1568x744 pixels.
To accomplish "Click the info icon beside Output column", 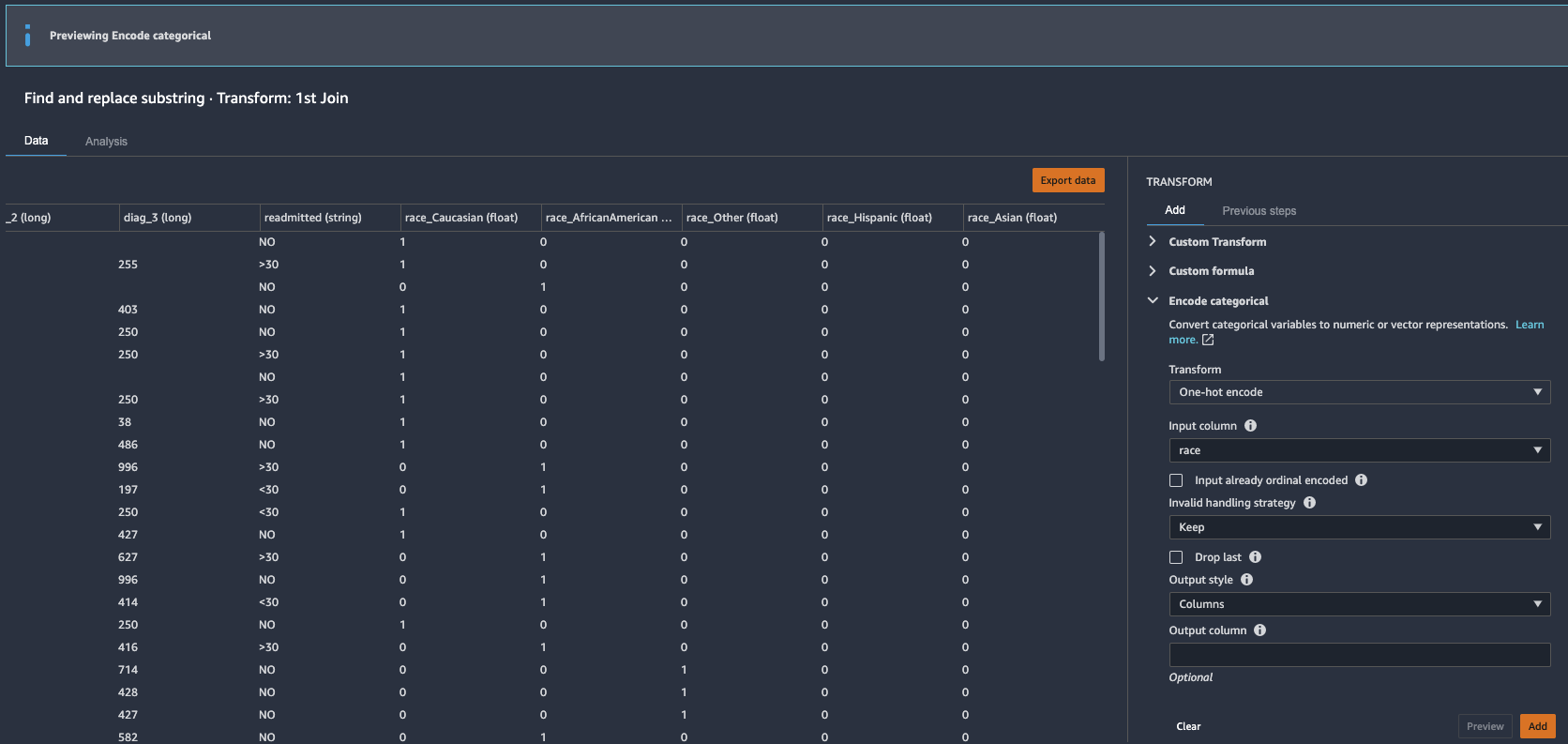I will pos(1259,630).
